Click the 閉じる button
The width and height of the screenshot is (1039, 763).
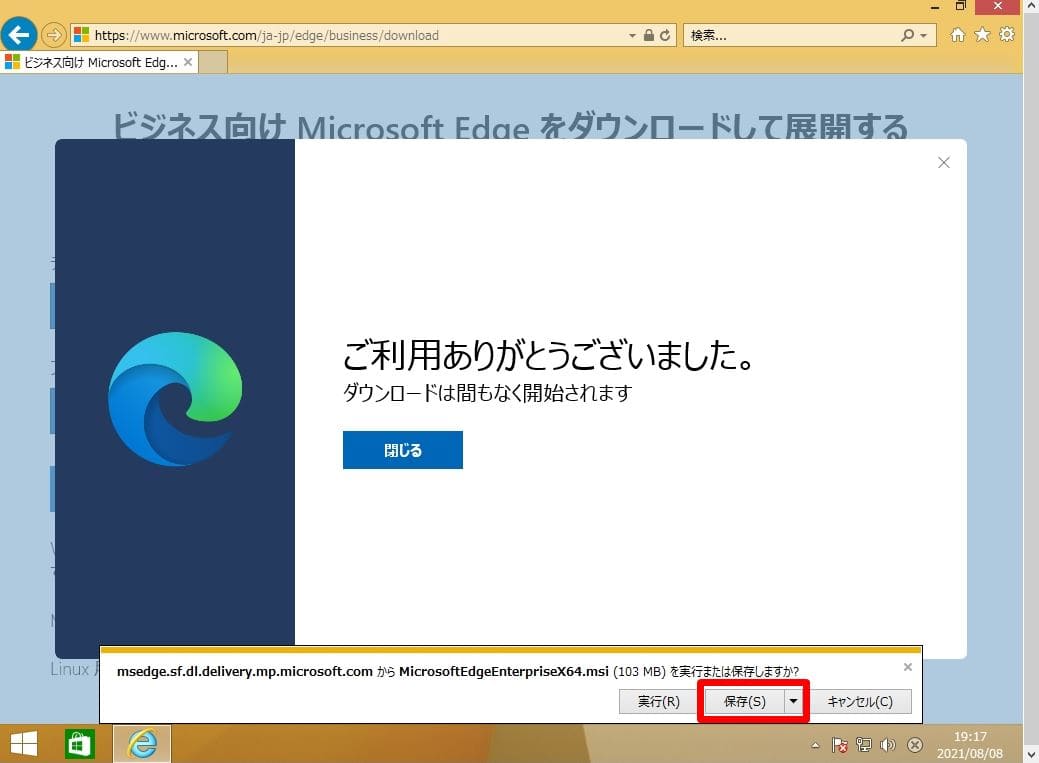[x=402, y=450]
